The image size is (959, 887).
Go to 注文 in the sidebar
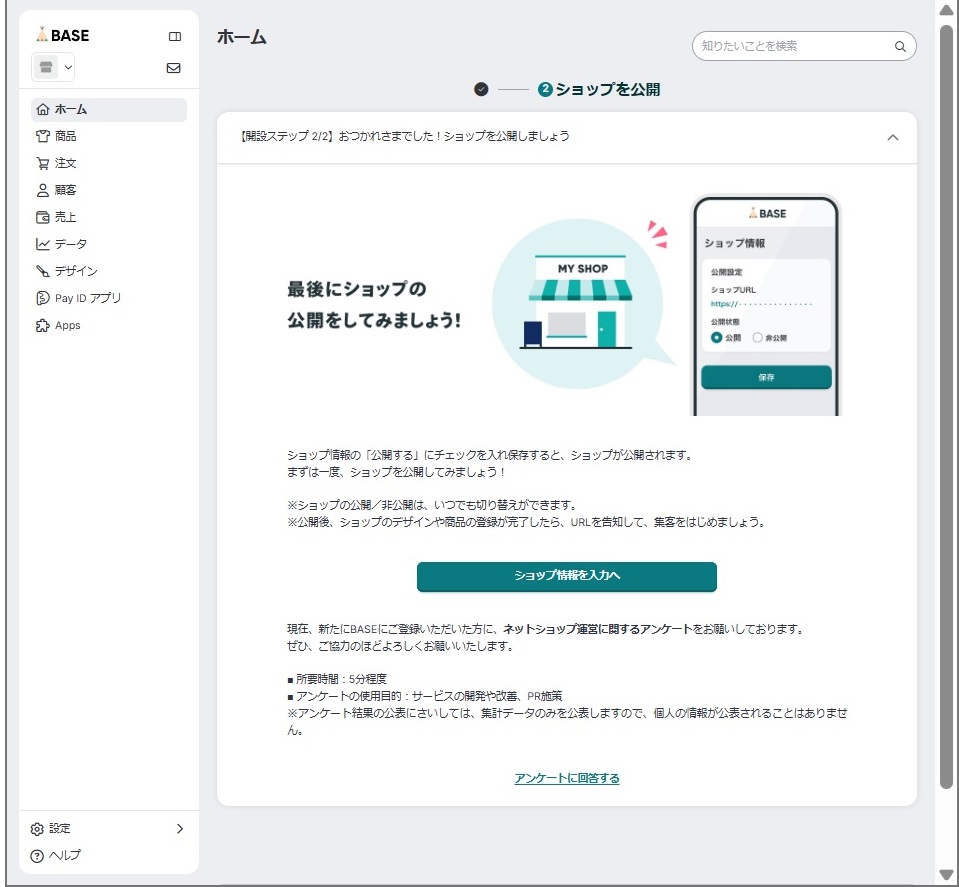coord(65,163)
